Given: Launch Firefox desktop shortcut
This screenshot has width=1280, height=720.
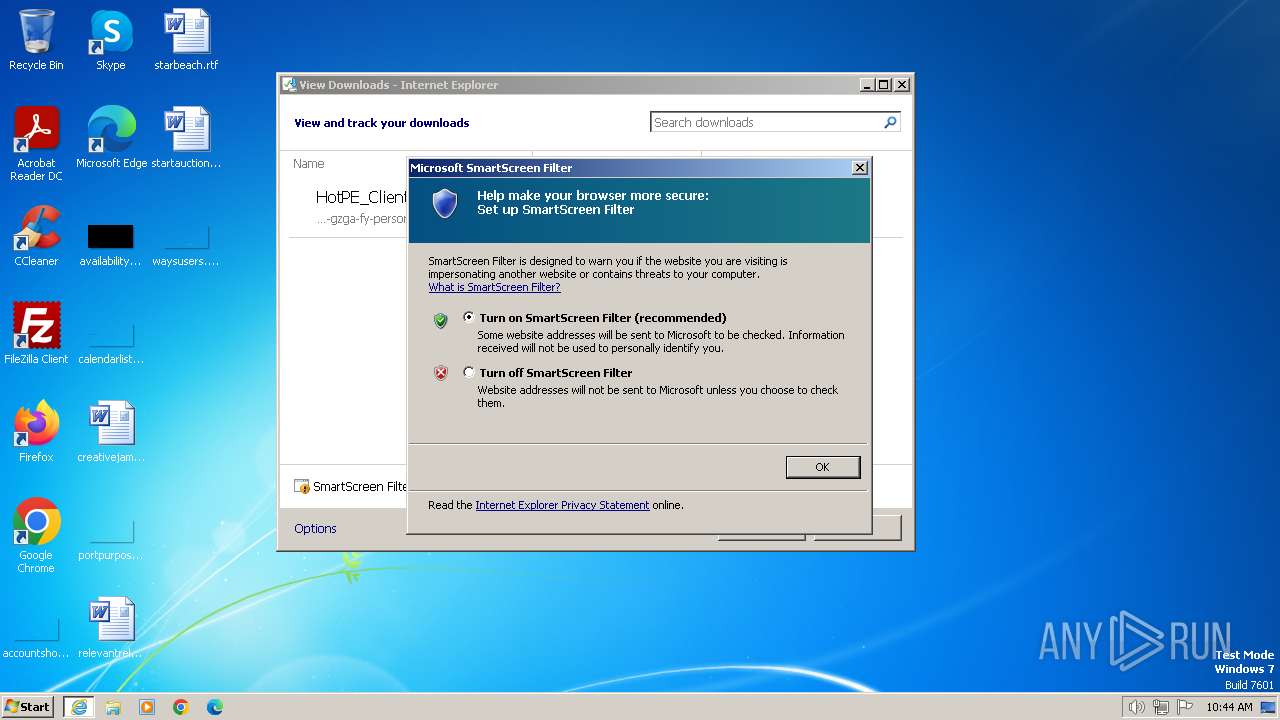Looking at the screenshot, I should pyautogui.click(x=36, y=432).
